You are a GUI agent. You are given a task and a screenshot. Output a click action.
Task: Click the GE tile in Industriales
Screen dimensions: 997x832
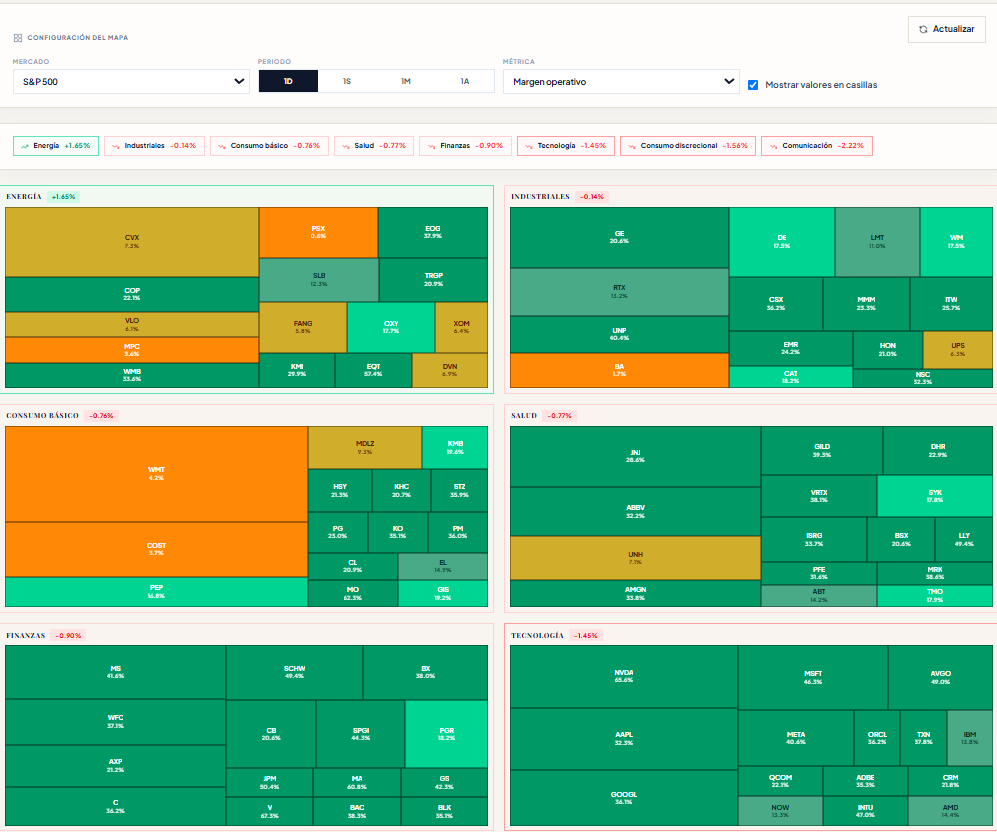619,237
